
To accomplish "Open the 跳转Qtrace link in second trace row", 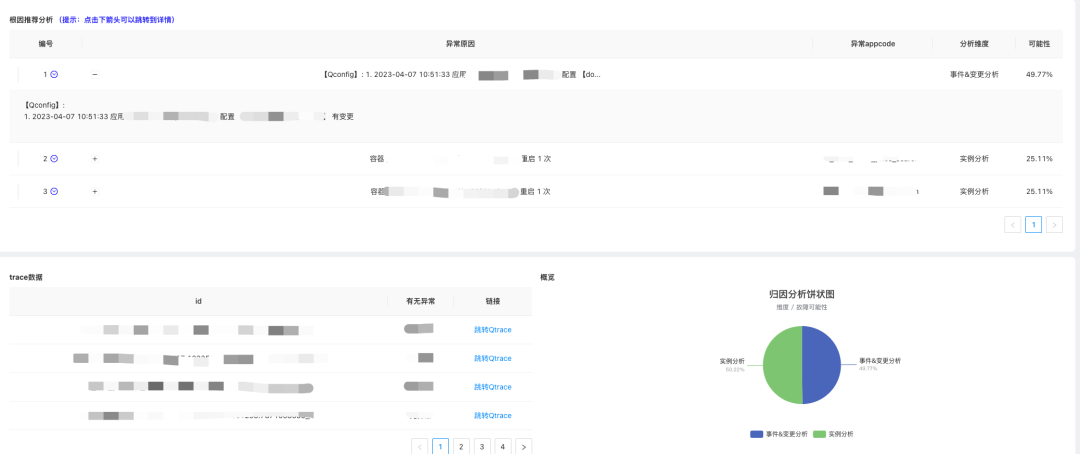I will [493, 358].
